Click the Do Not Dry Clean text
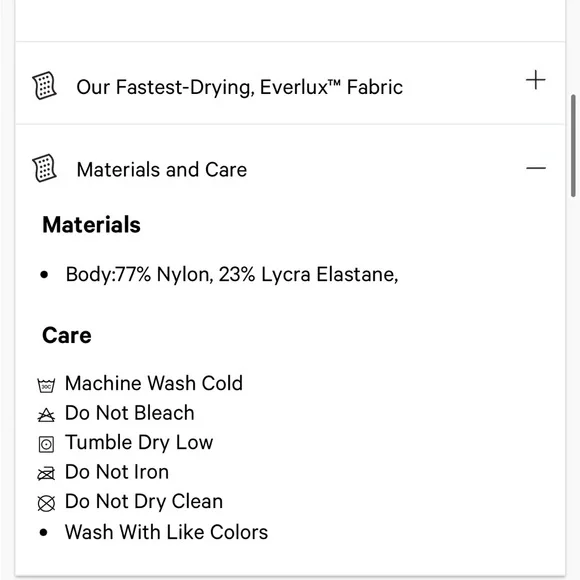This screenshot has height=580, width=580. (144, 502)
